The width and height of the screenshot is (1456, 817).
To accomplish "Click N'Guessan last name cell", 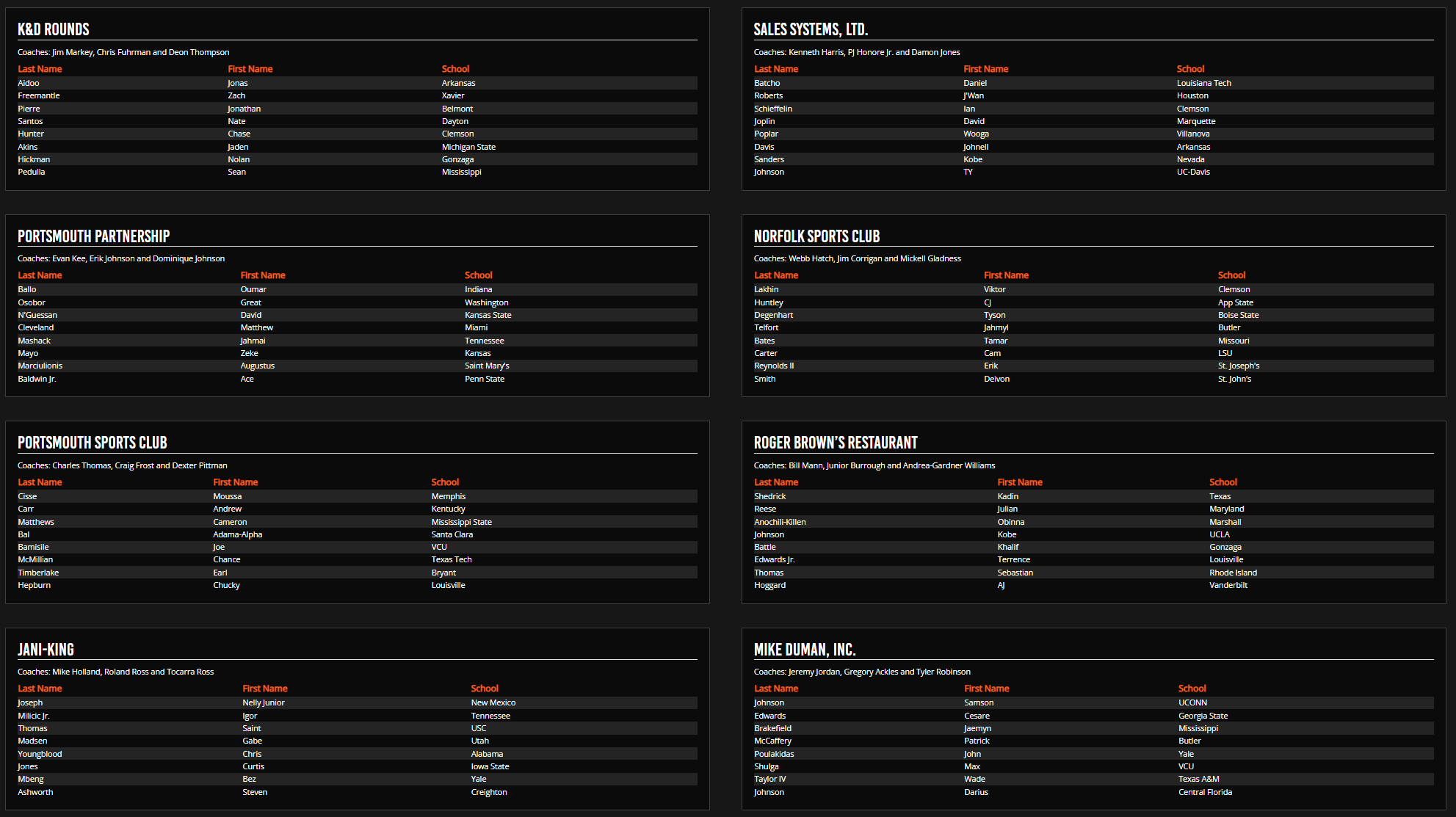I will point(37,315).
